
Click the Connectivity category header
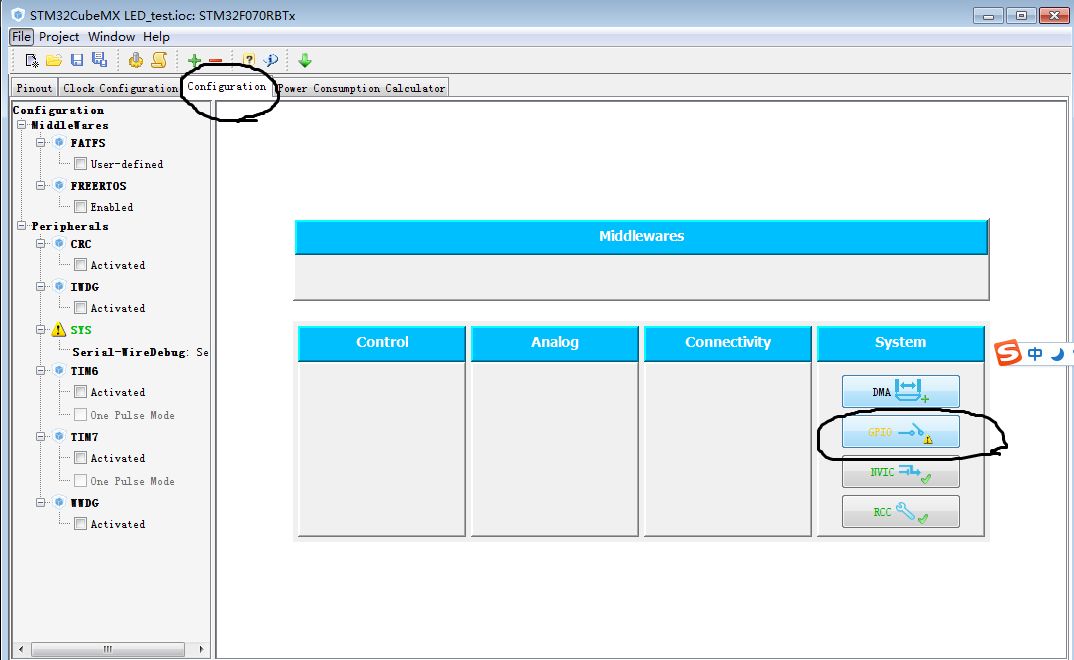coord(727,342)
